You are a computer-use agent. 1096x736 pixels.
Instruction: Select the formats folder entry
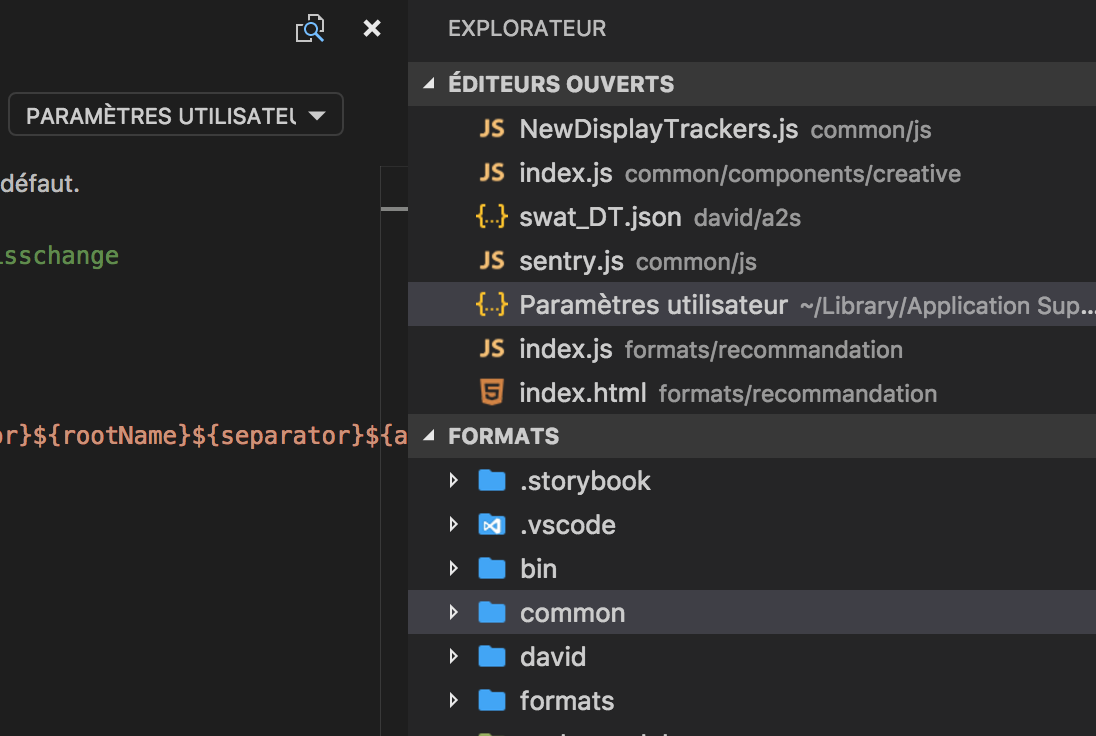pyautogui.click(x=566, y=700)
